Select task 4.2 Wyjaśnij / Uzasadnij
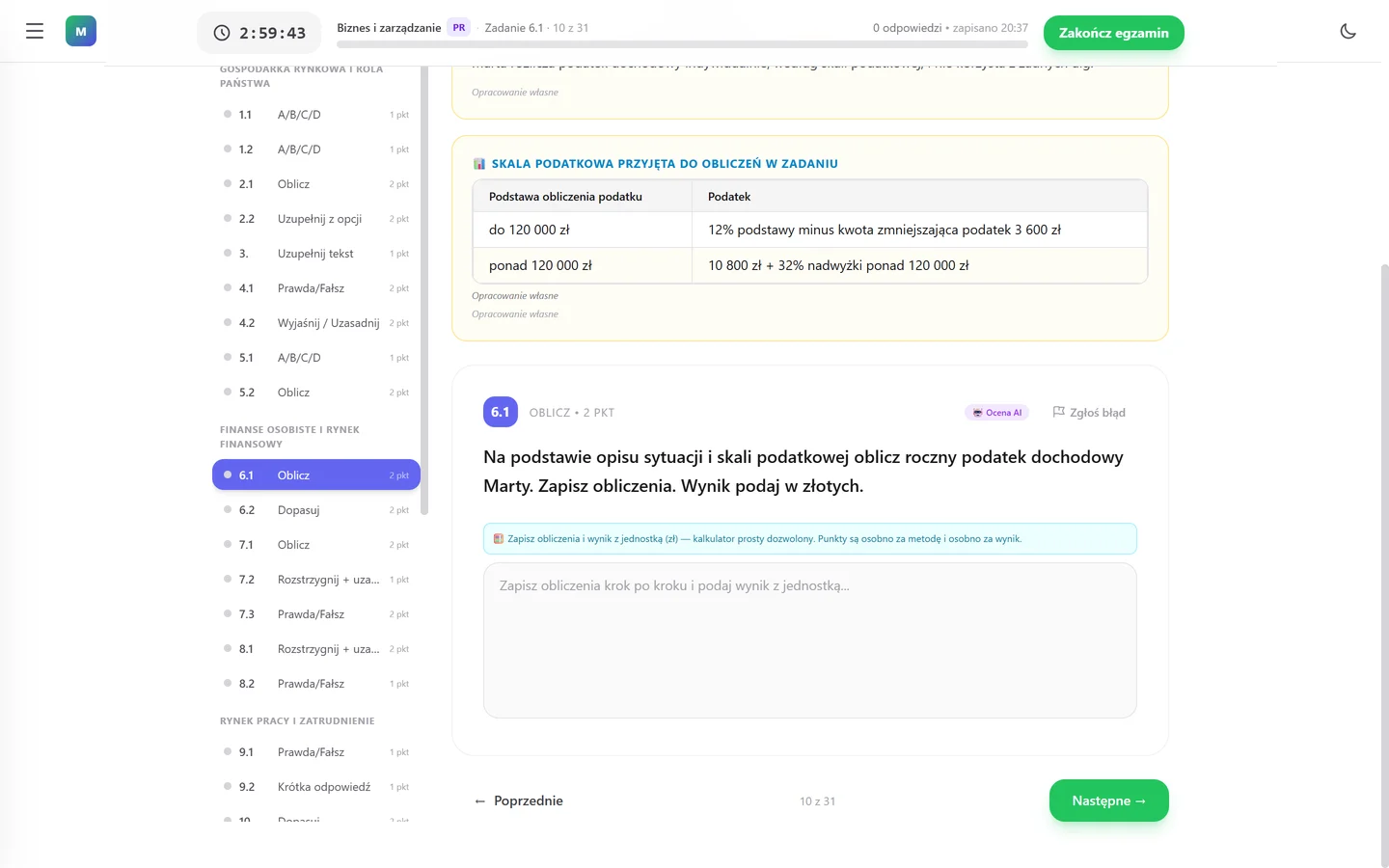The width and height of the screenshot is (1389, 868). (x=316, y=323)
